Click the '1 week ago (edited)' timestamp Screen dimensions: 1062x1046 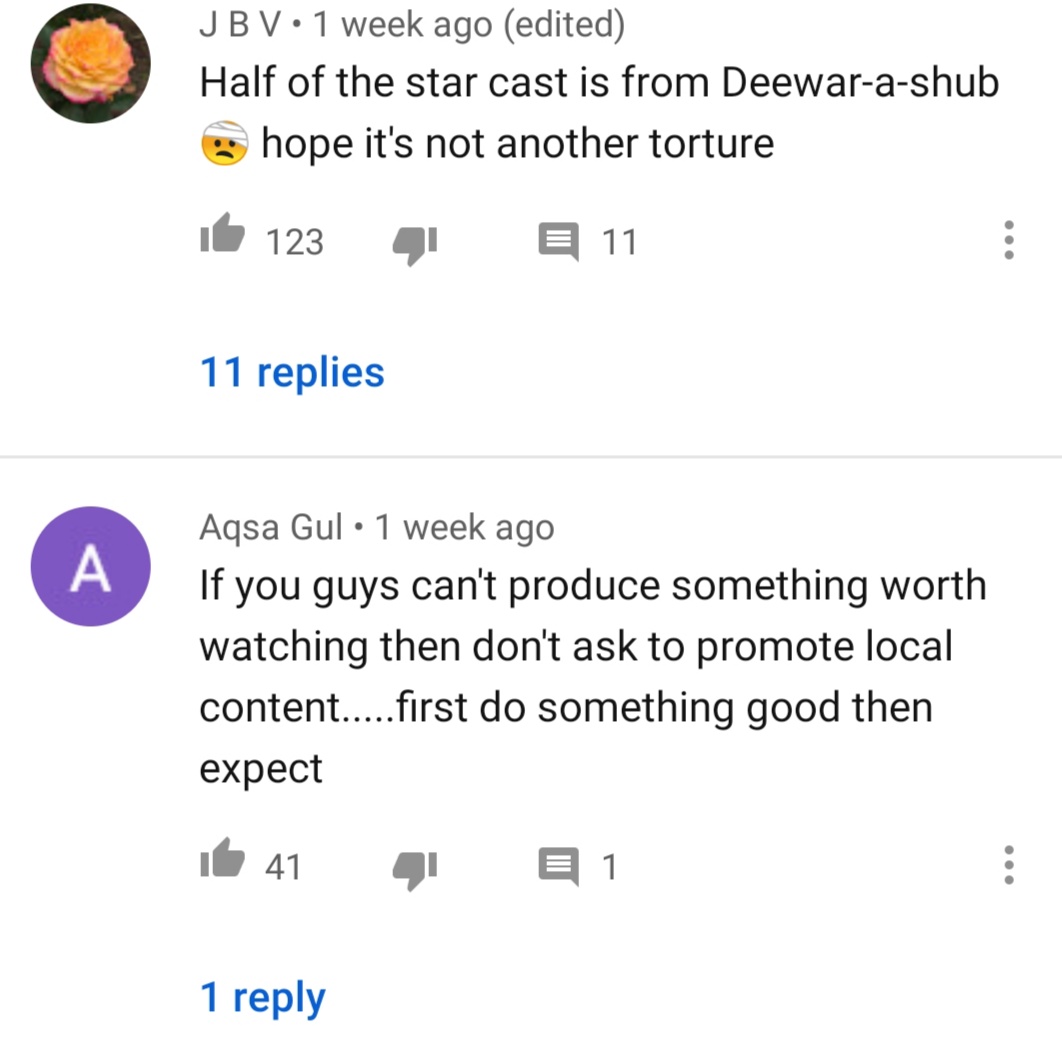[469, 26]
